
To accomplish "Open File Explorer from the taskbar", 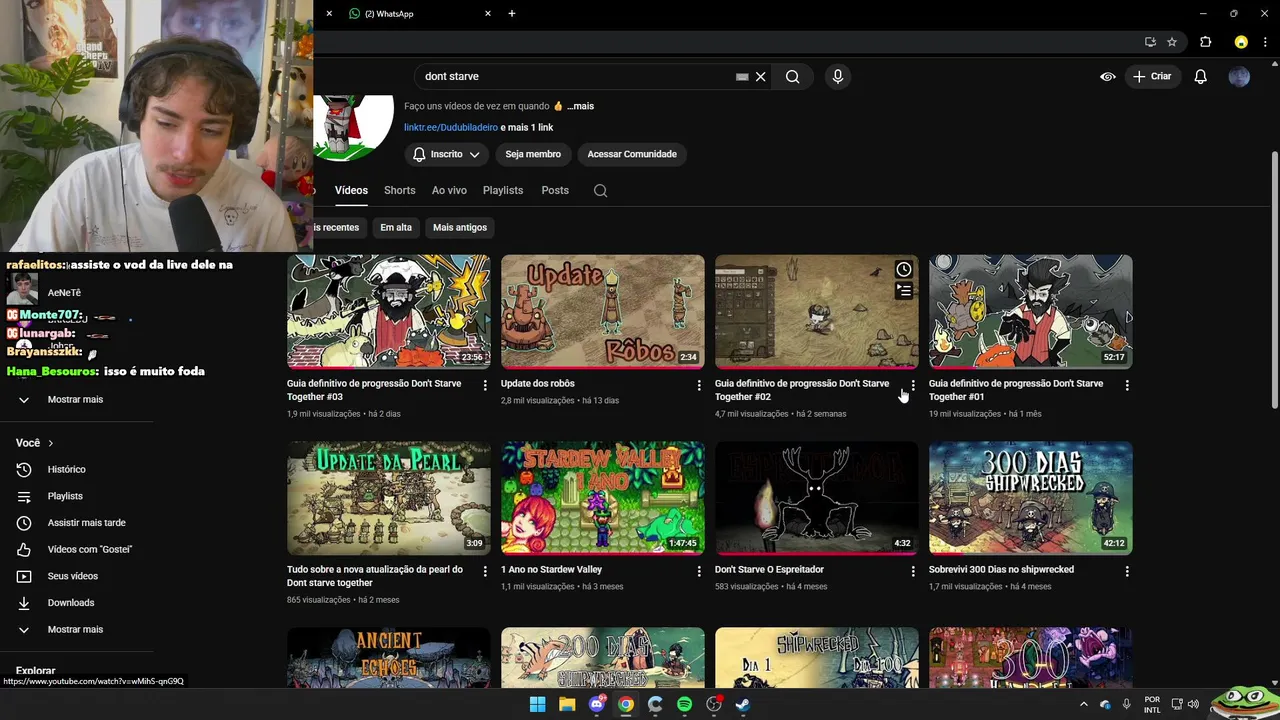I will pyautogui.click(x=567, y=704).
